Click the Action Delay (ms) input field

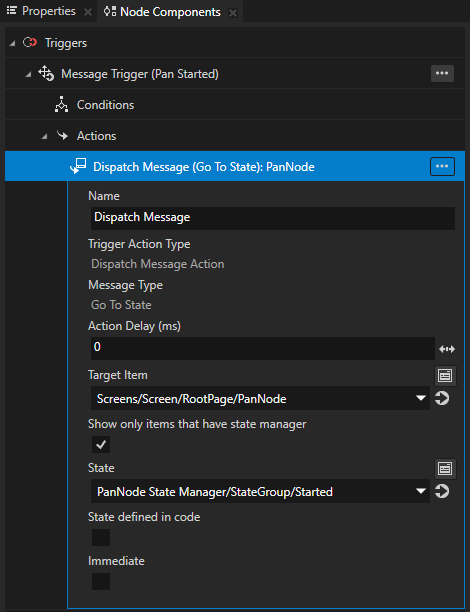pyautogui.click(x=263, y=348)
